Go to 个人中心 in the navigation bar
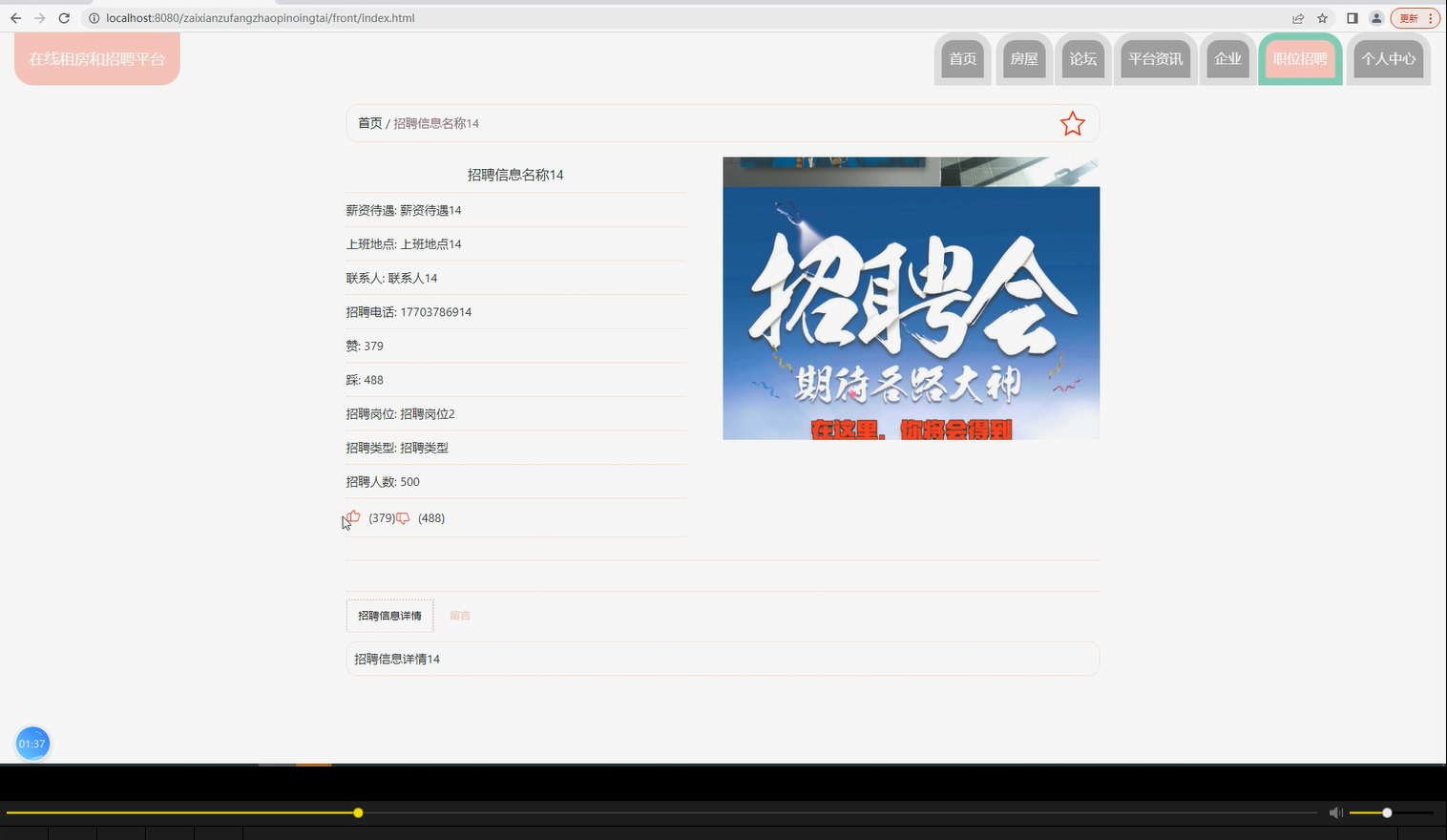The height and width of the screenshot is (840, 1447). click(1389, 58)
